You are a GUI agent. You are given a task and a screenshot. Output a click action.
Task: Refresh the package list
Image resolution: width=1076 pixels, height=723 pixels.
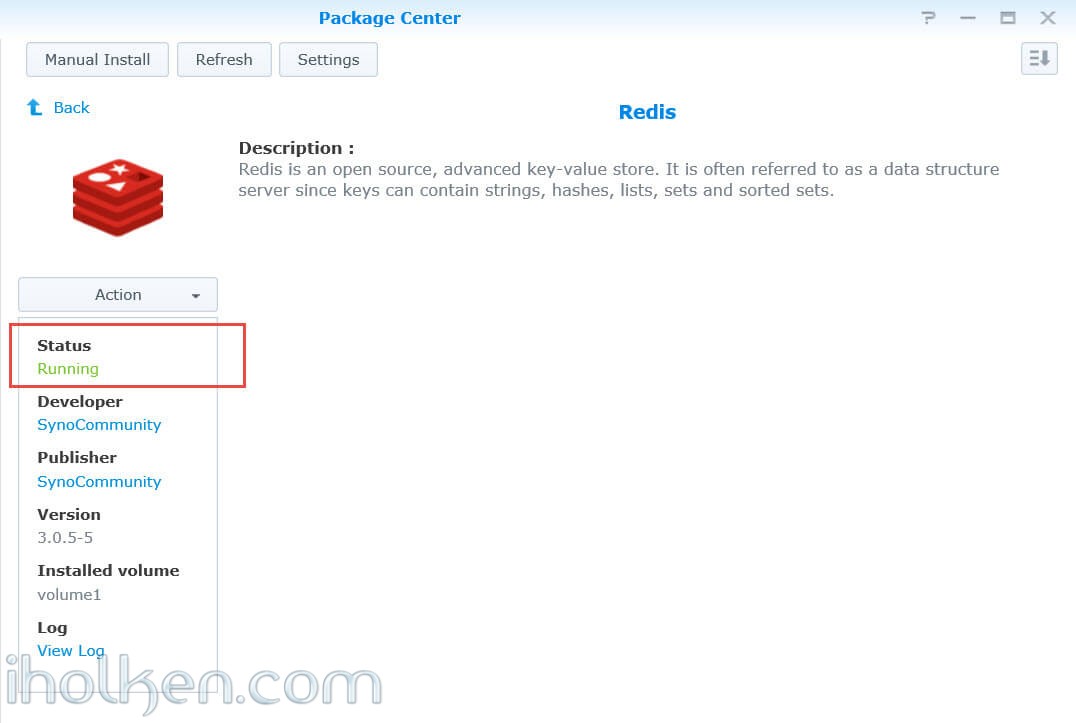coord(224,60)
